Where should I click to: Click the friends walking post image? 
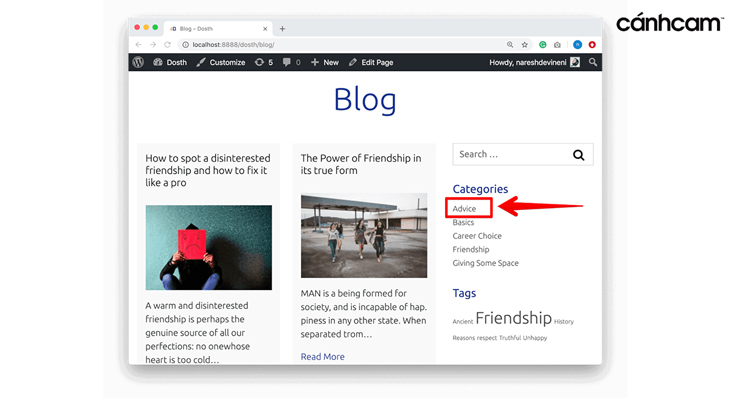coord(364,236)
